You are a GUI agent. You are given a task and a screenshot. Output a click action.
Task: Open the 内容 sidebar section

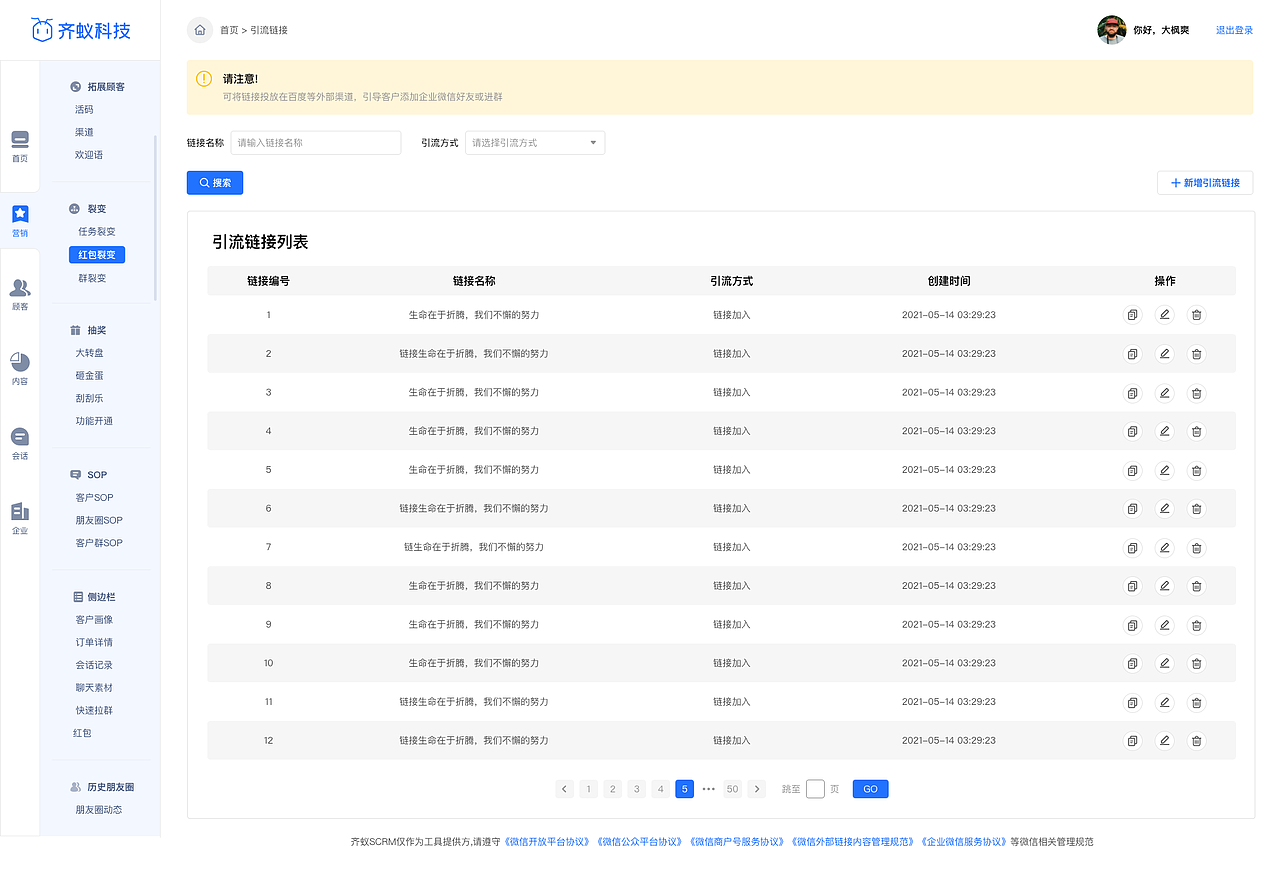20,369
